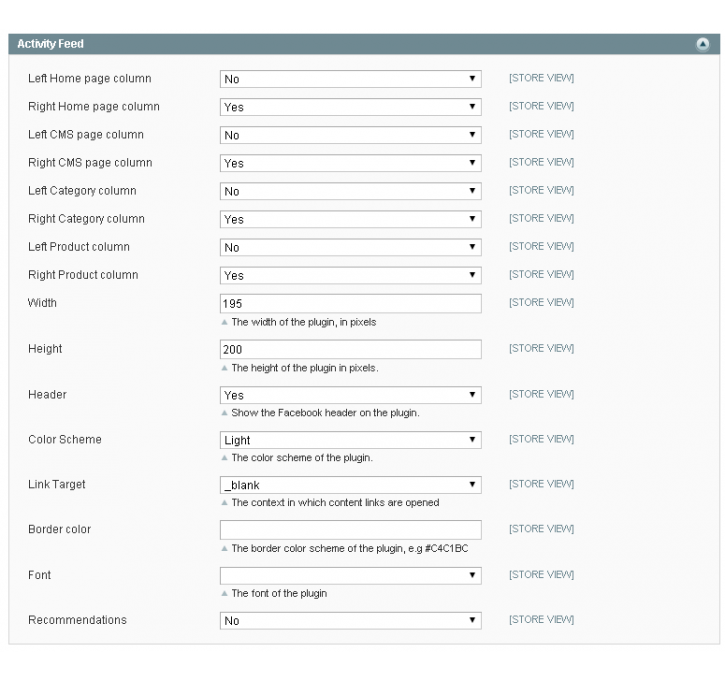The height and width of the screenshot is (680, 725).
Task: Open the Right Home page column dropdown
Action: [350, 107]
